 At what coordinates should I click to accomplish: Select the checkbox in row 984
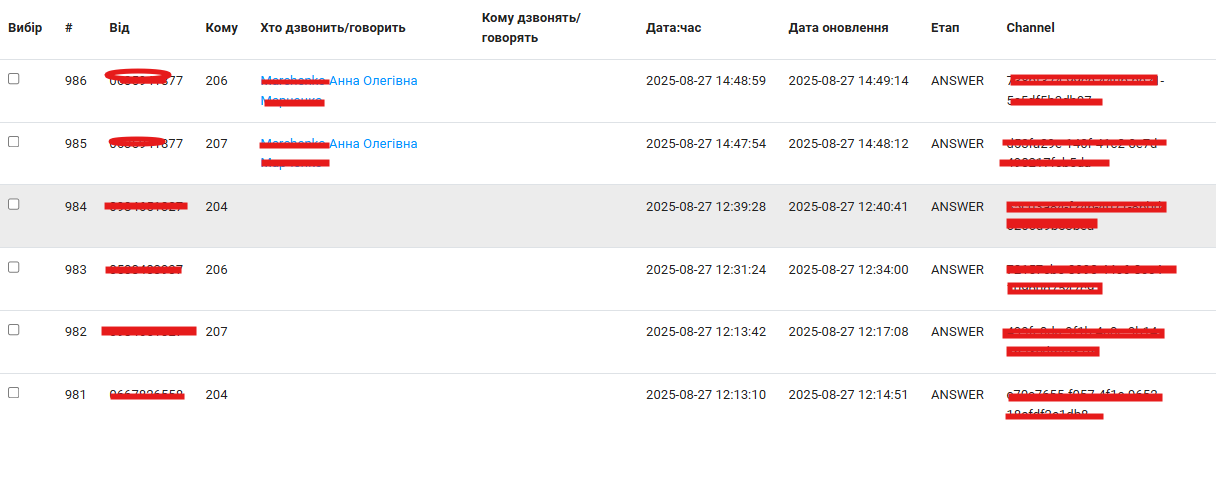coord(14,204)
